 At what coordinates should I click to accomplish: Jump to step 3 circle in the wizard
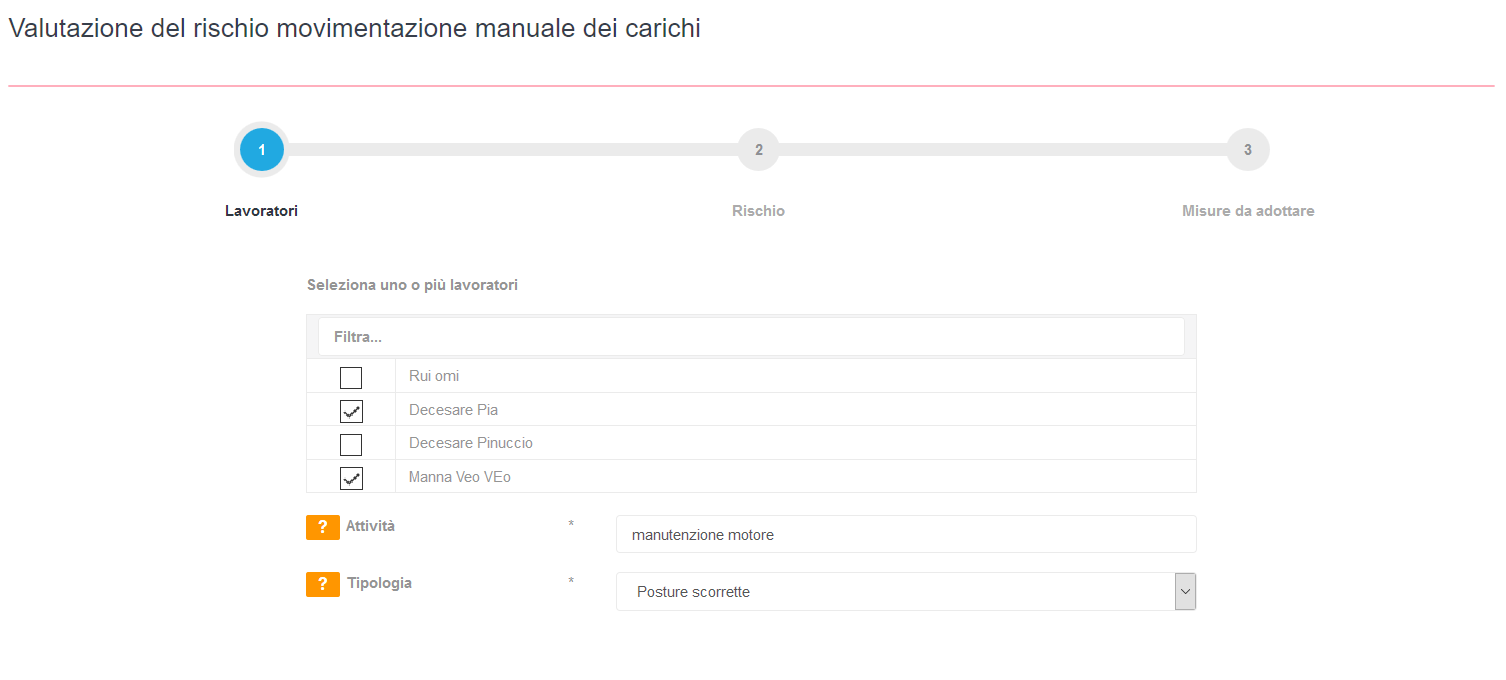pos(1248,150)
